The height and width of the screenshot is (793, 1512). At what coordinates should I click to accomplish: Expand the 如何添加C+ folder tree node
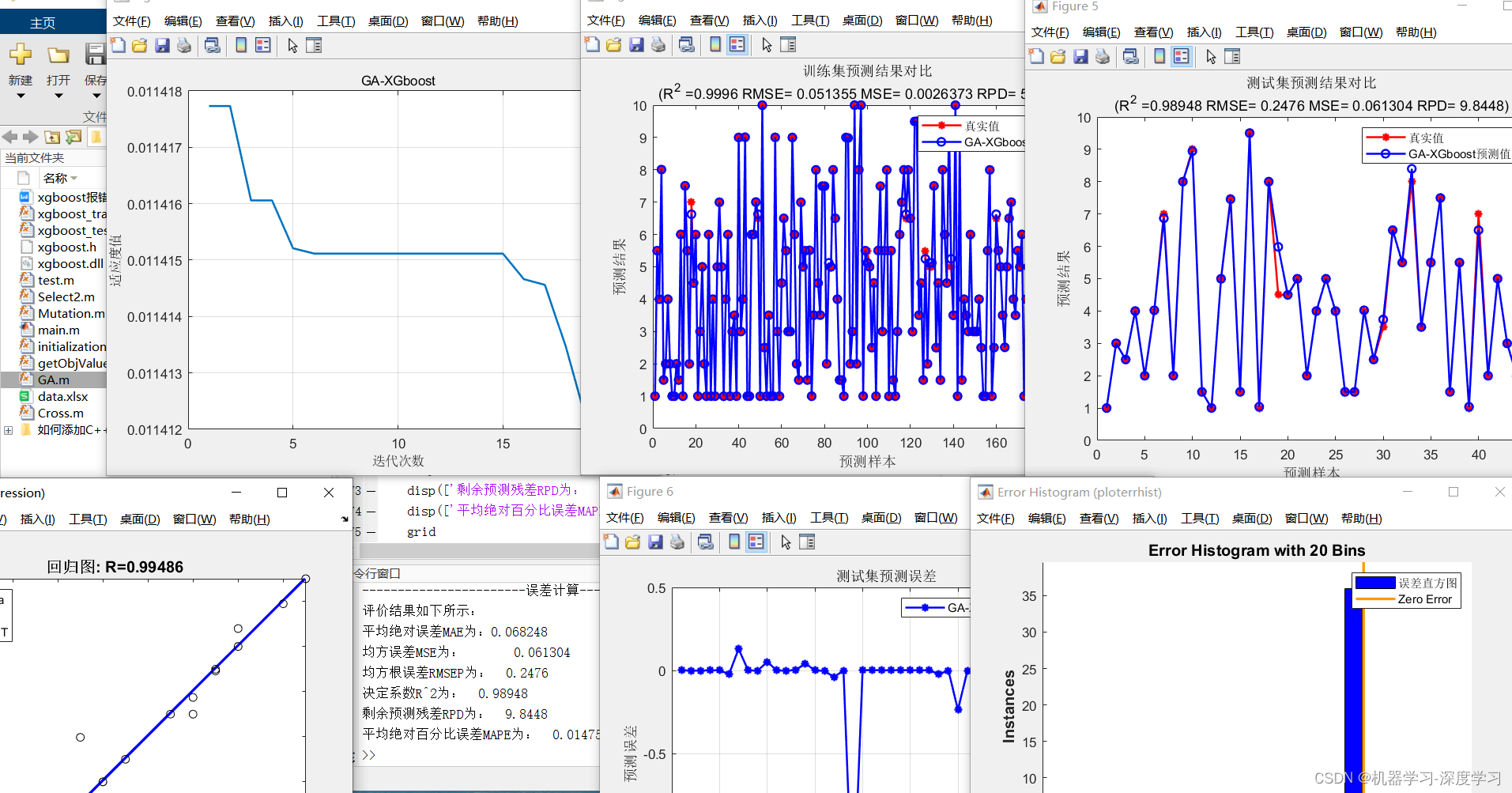[x=8, y=430]
